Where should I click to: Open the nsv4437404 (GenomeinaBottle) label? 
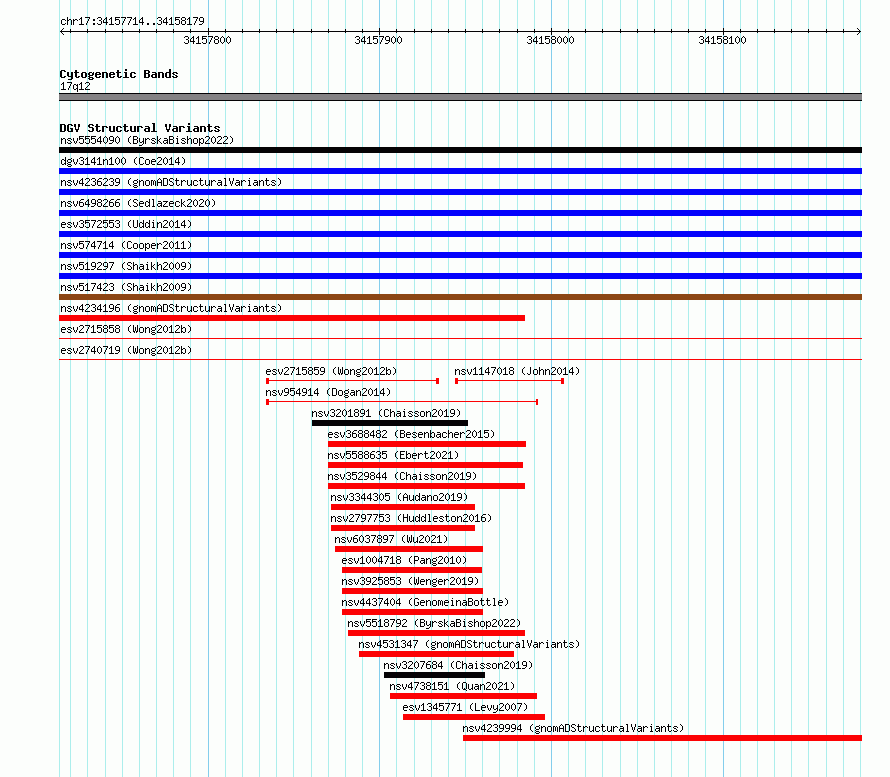425,602
